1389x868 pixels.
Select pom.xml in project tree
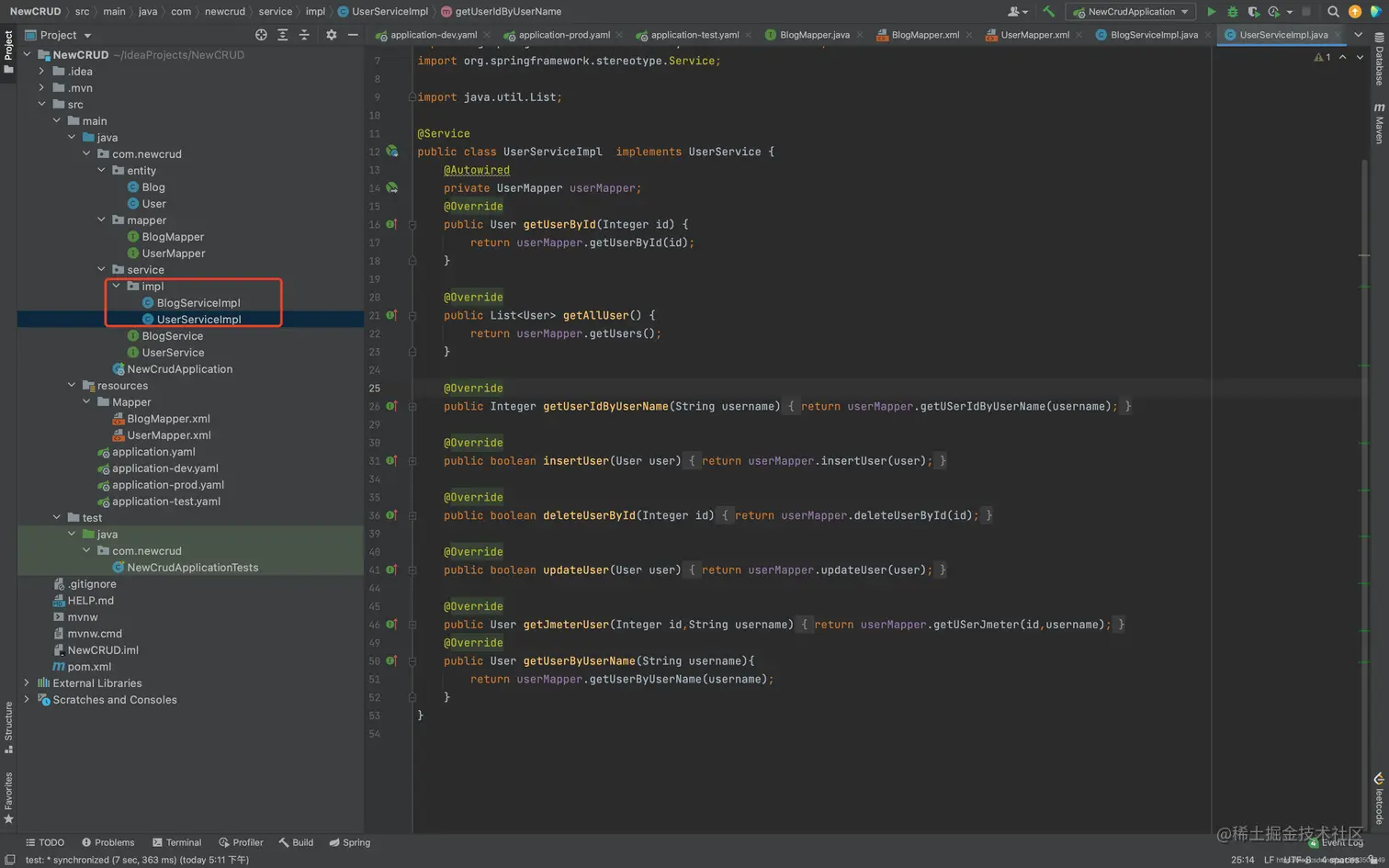coord(89,666)
